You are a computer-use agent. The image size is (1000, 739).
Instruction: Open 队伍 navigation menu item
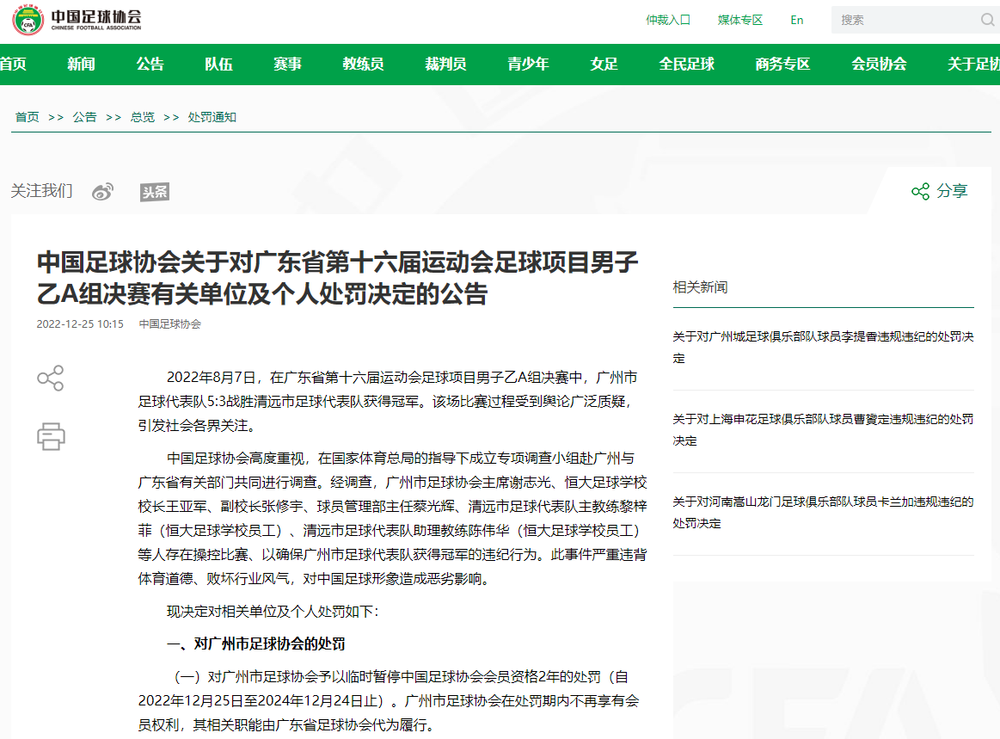pyautogui.click(x=219, y=64)
